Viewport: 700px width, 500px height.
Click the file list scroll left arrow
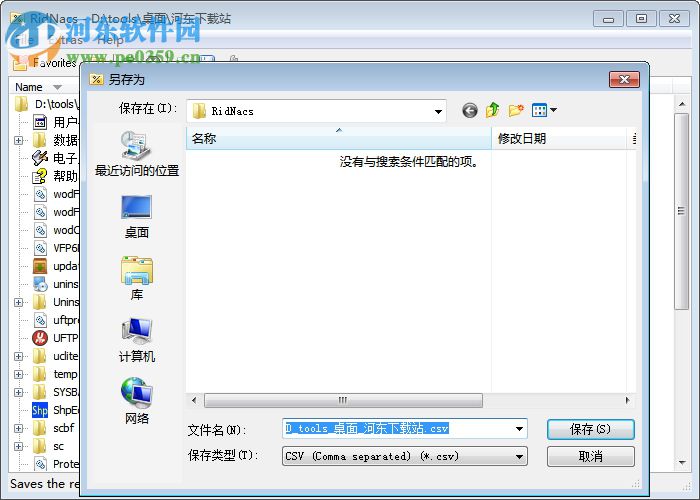click(194, 400)
